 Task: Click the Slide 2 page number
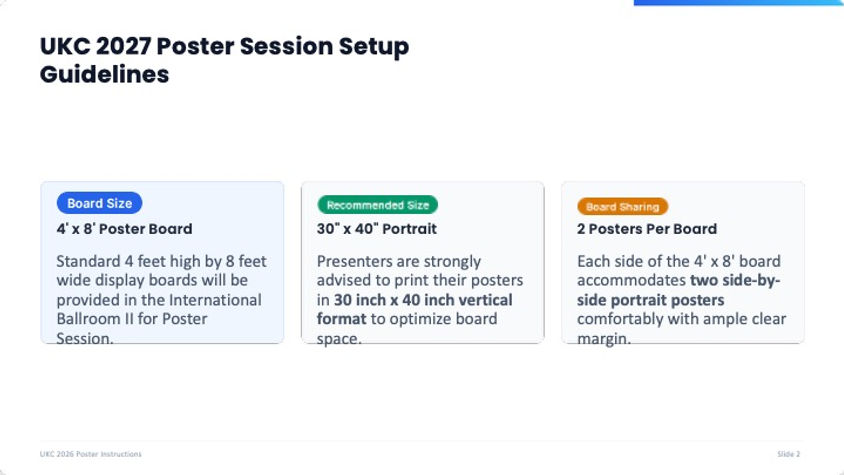coord(789,454)
